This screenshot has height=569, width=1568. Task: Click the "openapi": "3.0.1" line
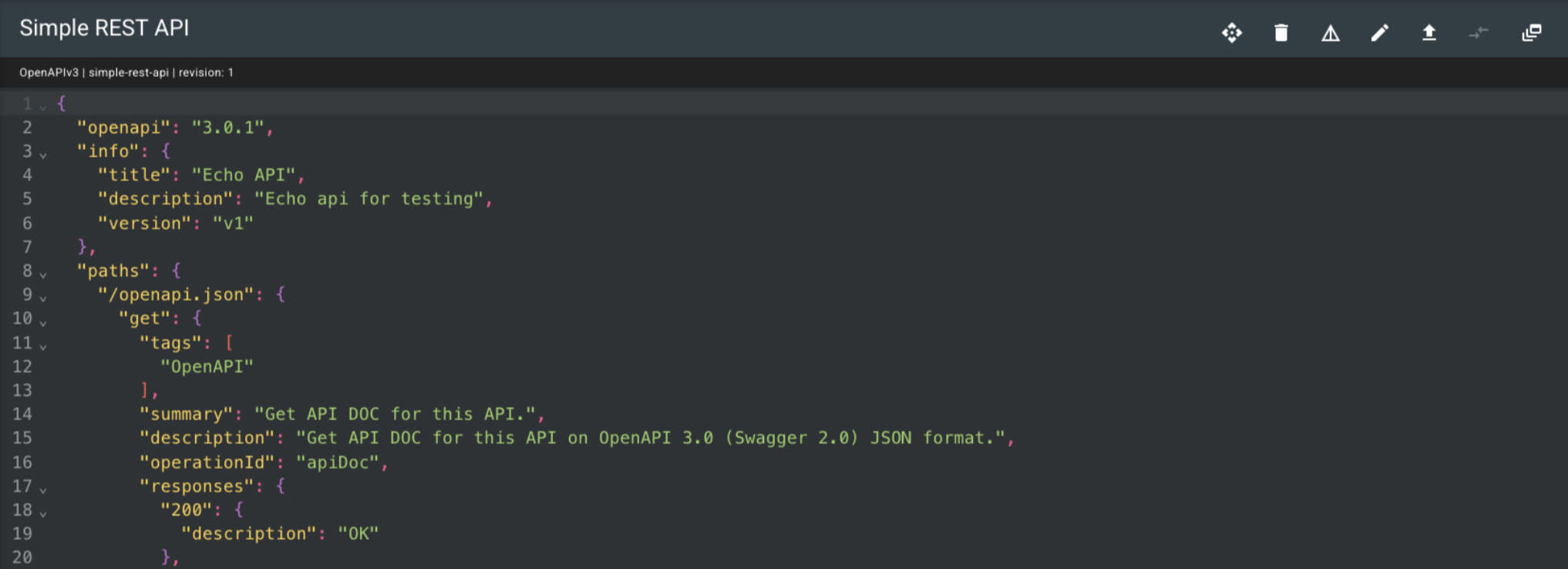pos(175,127)
